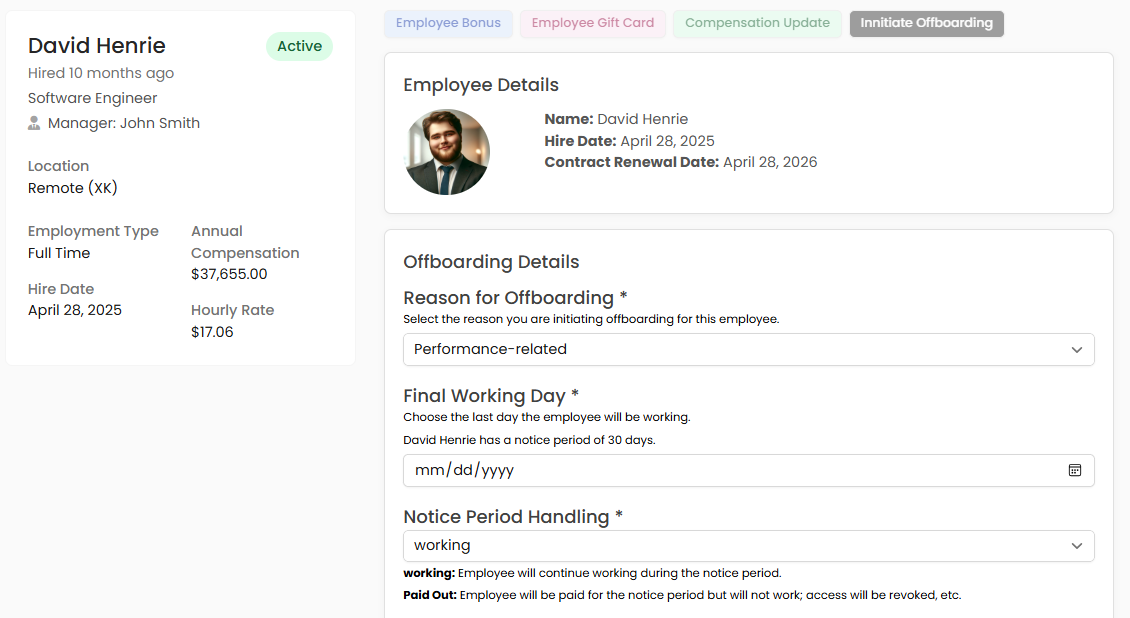Screen dimensions: 1130x618
Task: Click the $17.06 hourly rate value
Action: click(212, 332)
